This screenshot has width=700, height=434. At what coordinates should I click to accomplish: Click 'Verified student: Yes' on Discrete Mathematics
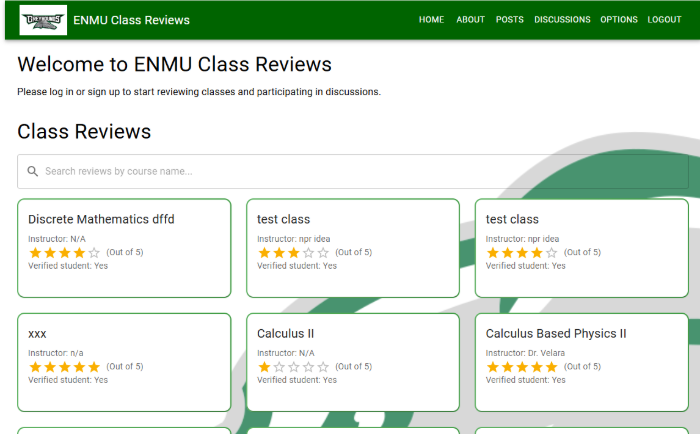click(68, 266)
